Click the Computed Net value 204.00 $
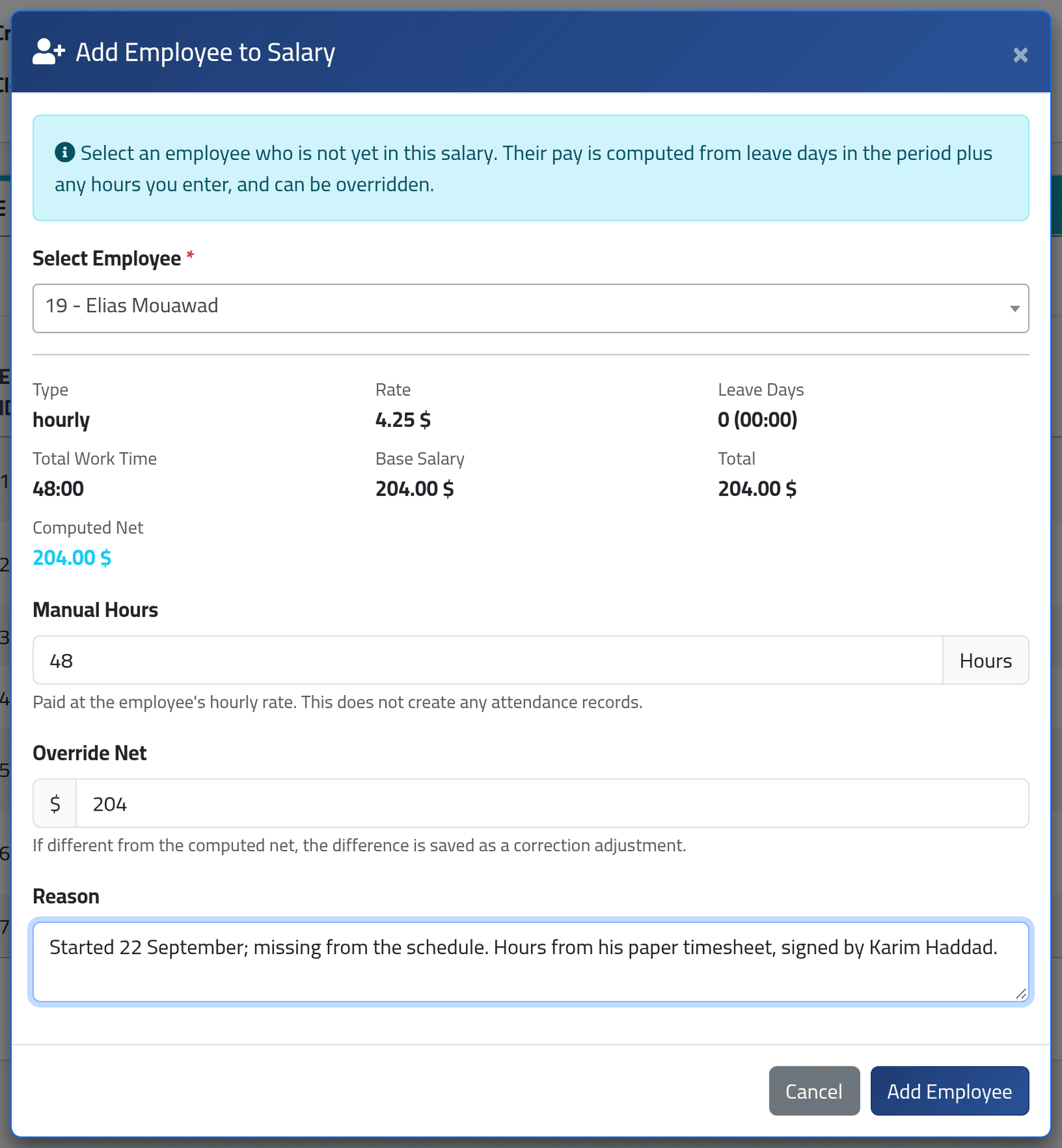This screenshot has width=1062, height=1148. (72, 557)
